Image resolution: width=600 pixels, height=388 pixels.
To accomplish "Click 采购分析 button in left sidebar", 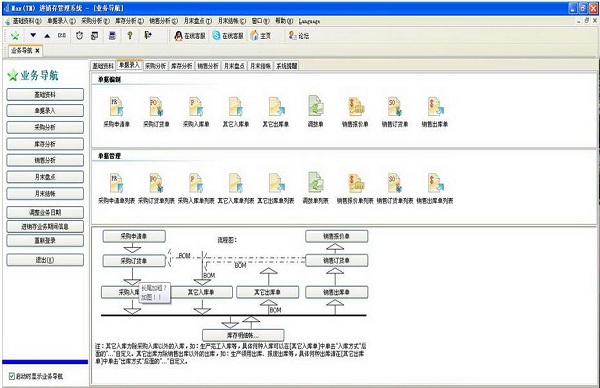I will click(45, 127).
